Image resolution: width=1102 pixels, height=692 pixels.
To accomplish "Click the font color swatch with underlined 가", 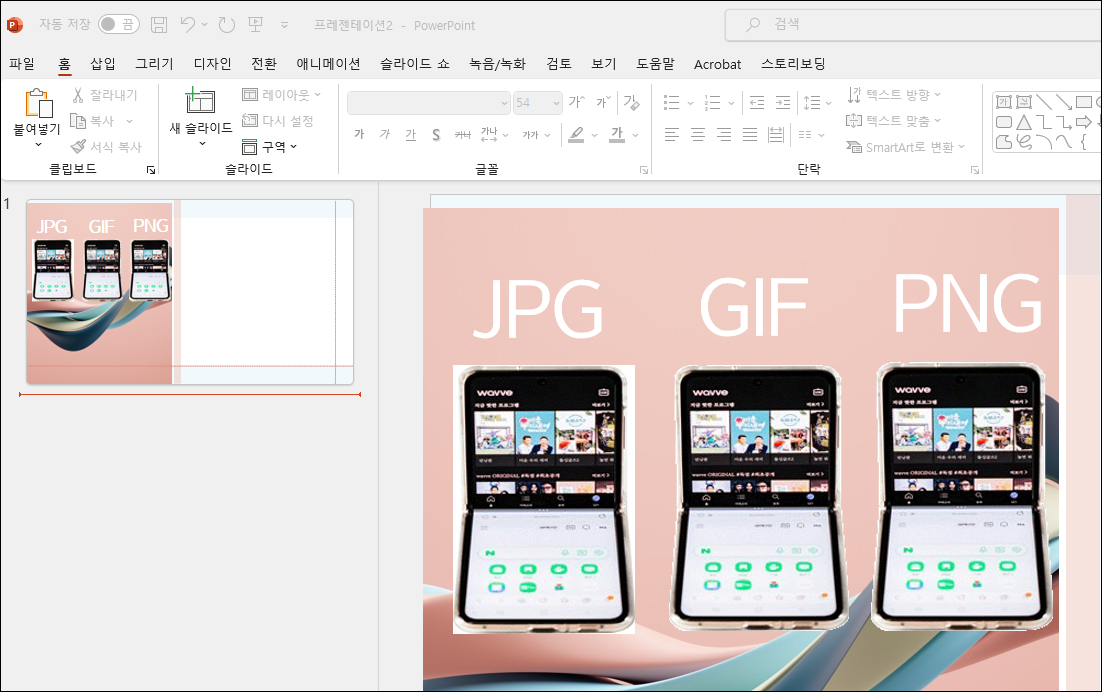I will tap(617, 135).
